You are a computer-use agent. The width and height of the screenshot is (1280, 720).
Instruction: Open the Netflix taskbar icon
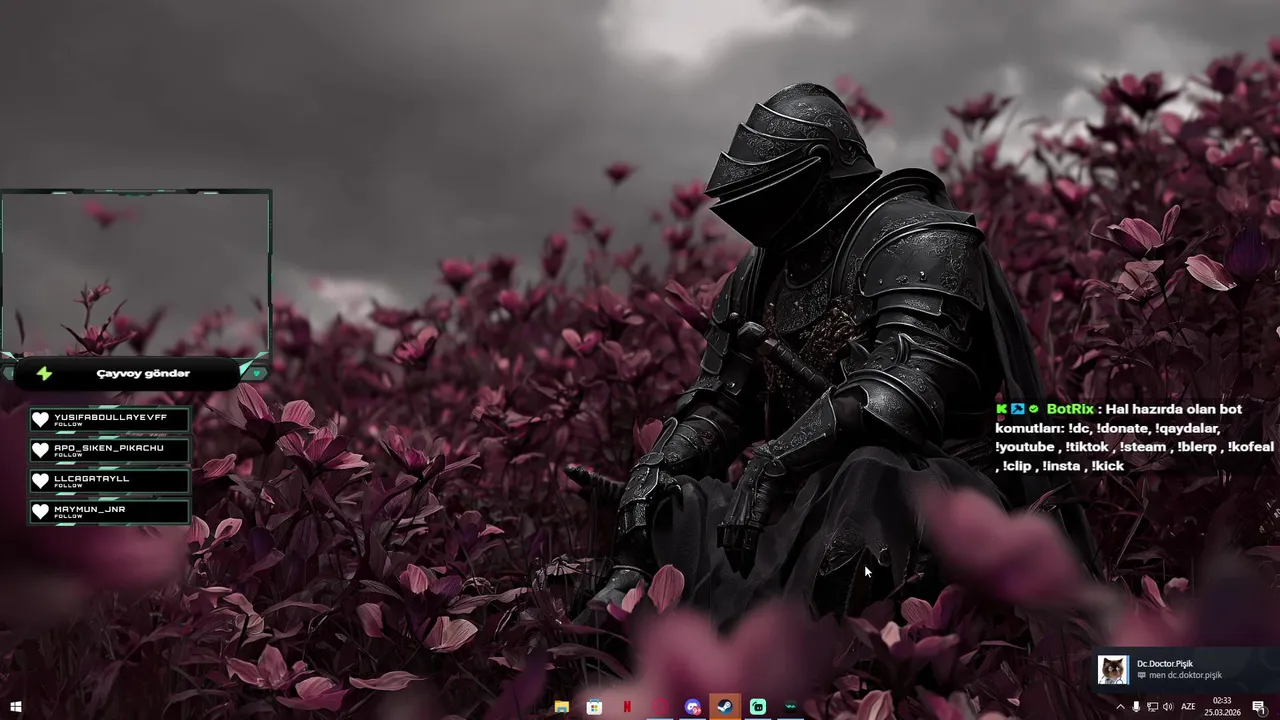click(627, 707)
